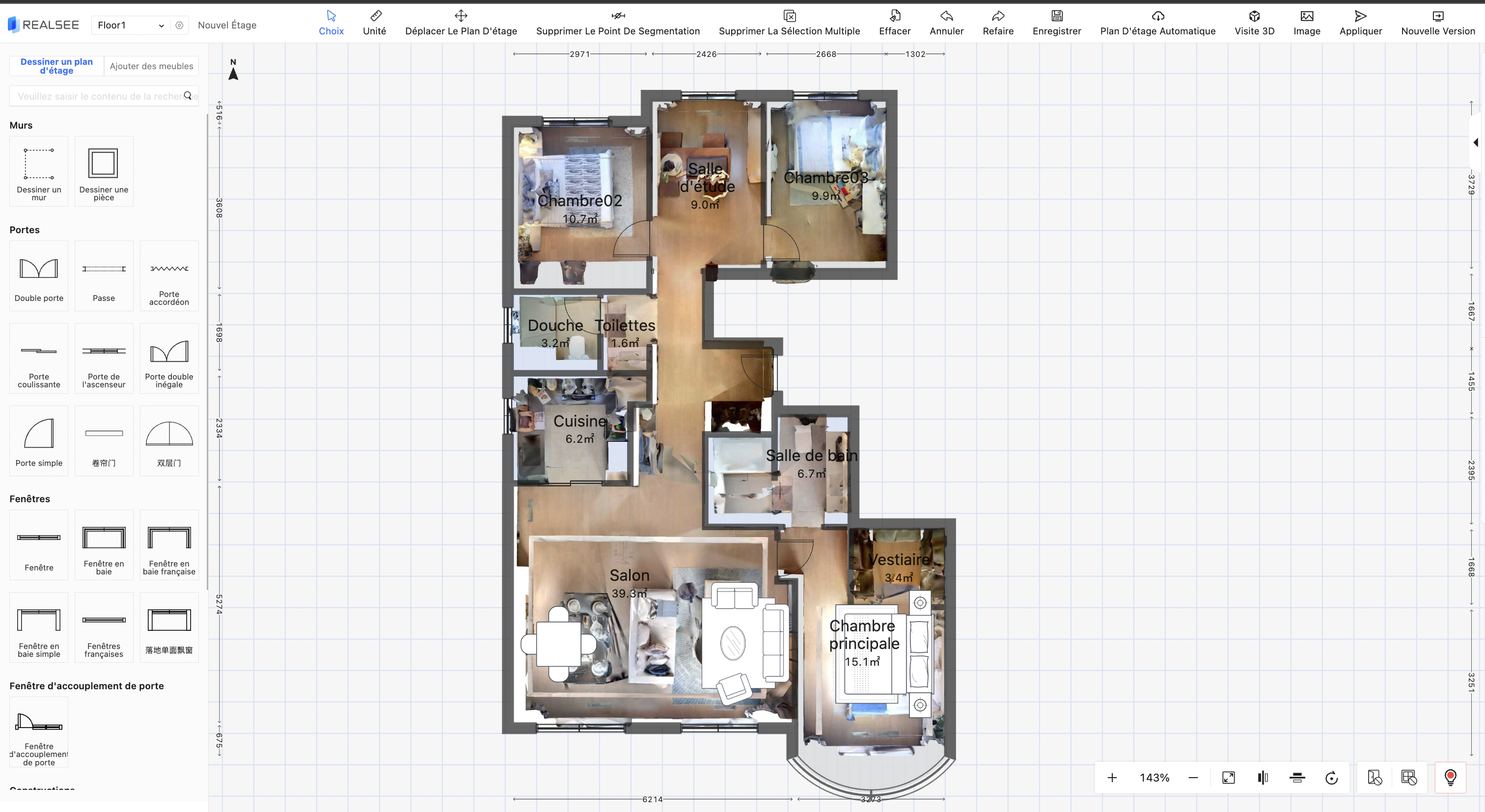Open the Floor1 dropdown
1485x812 pixels.
(131, 26)
